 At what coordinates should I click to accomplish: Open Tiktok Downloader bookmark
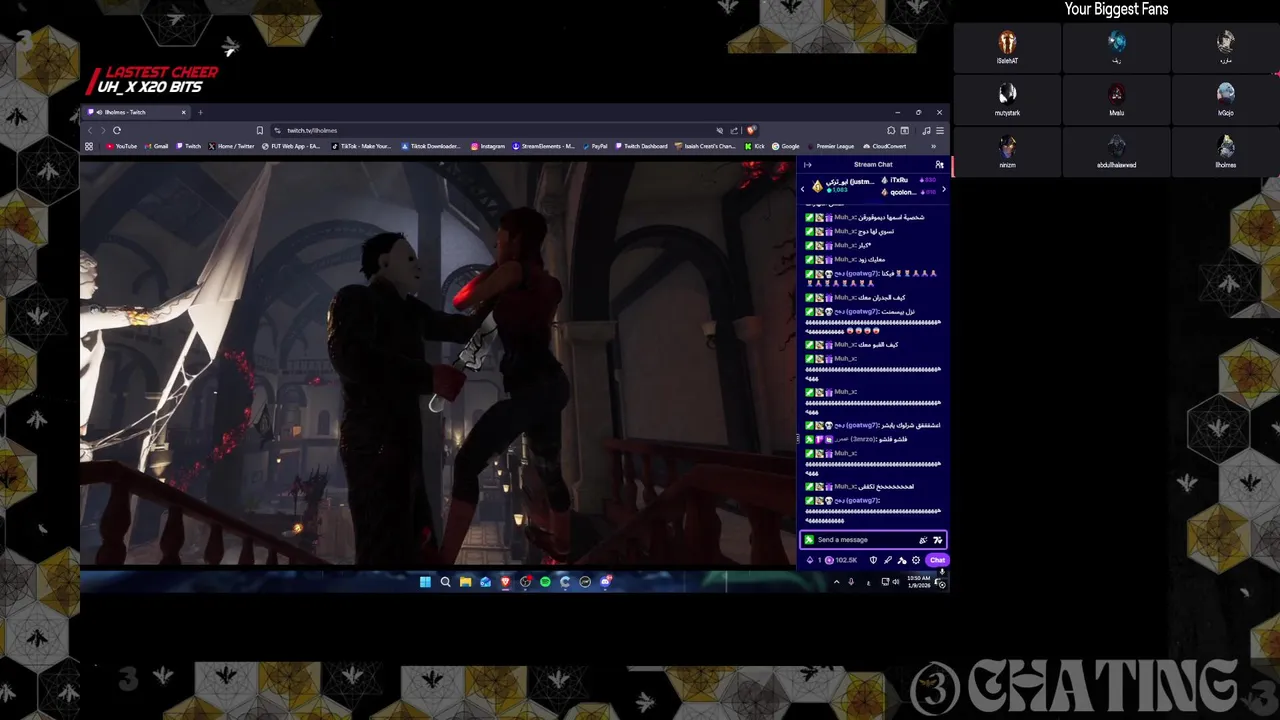(x=431, y=146)
